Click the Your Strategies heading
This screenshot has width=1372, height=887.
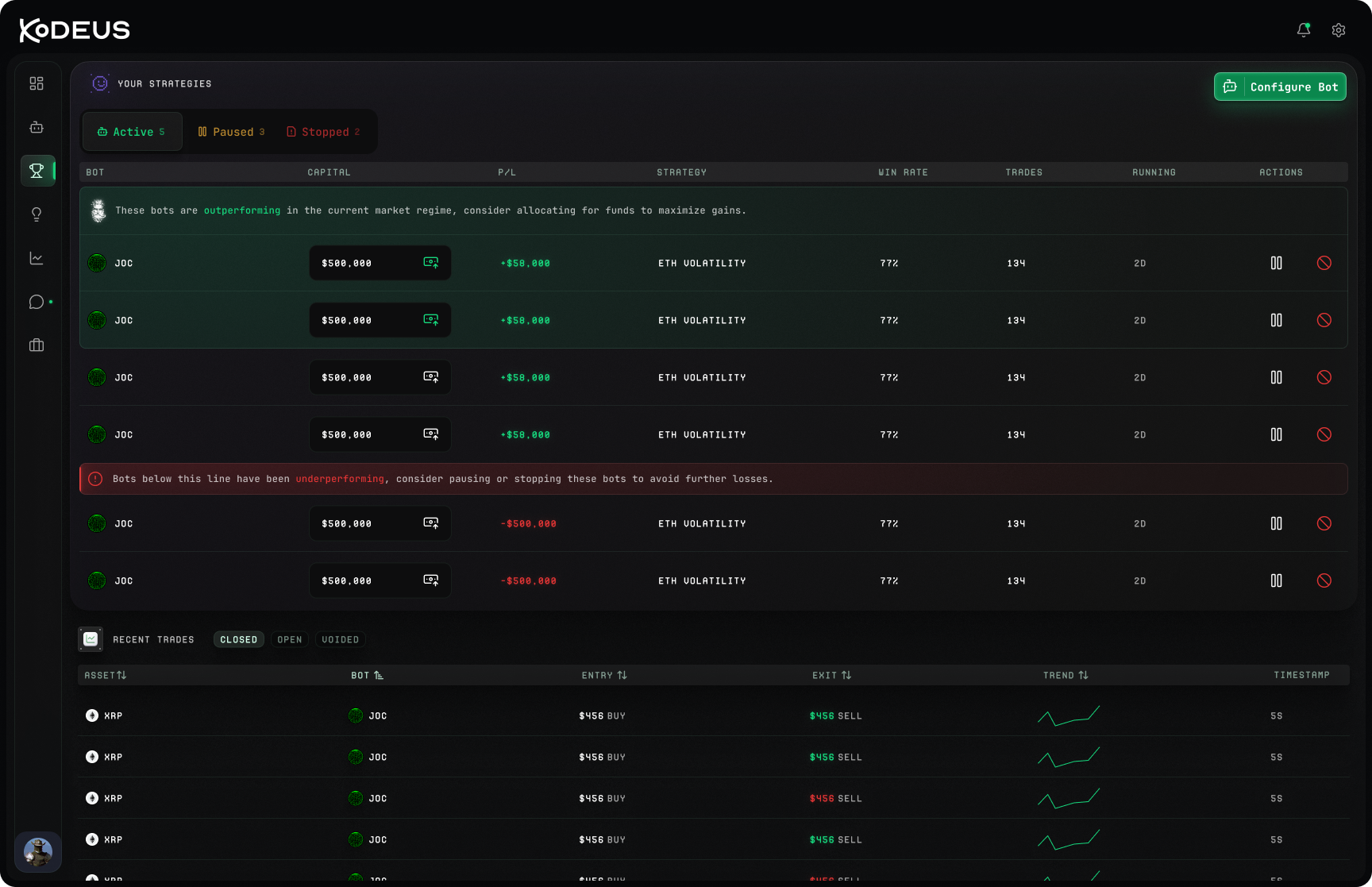point(164,84)
